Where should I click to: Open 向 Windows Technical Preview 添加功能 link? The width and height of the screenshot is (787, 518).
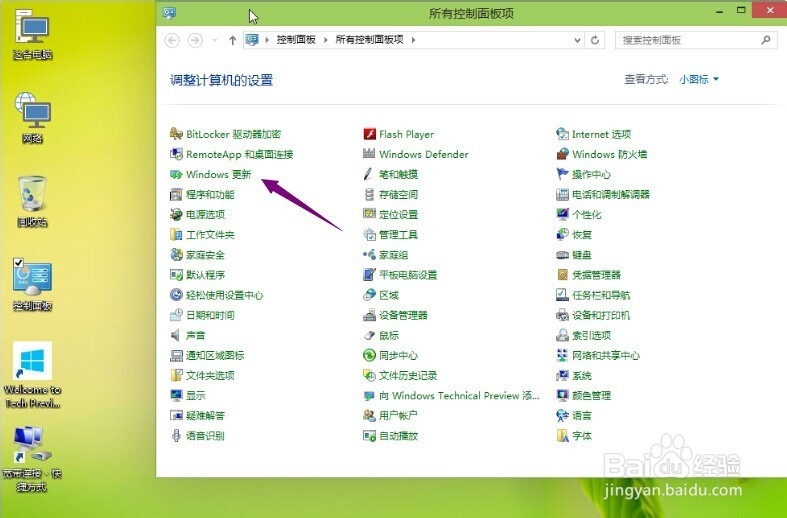(459, 396)
